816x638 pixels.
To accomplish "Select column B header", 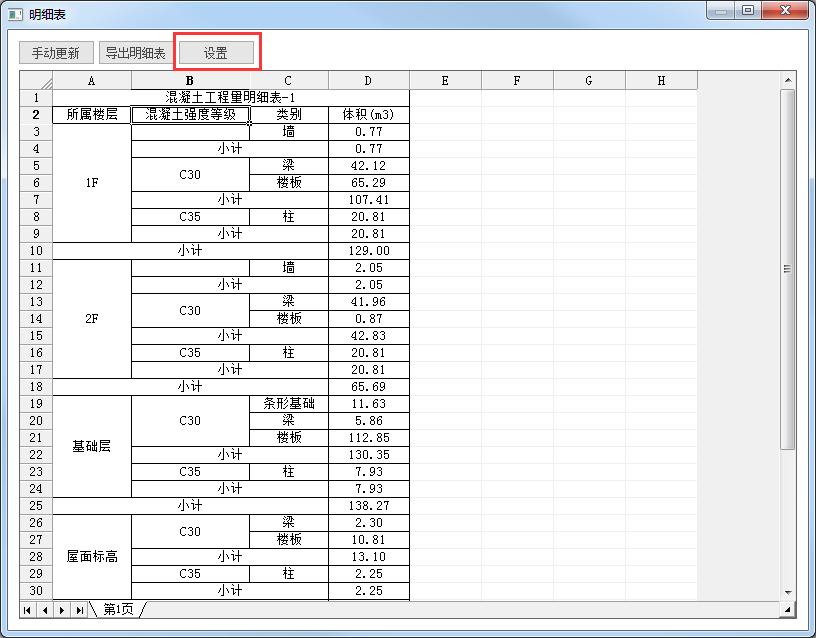I will [190, 81].
